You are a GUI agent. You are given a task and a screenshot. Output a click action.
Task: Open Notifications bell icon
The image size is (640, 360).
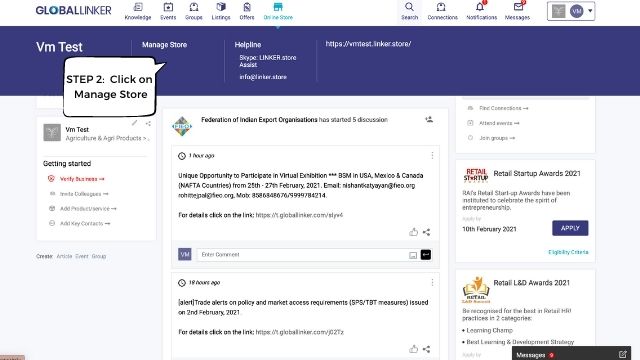[480, 7]
